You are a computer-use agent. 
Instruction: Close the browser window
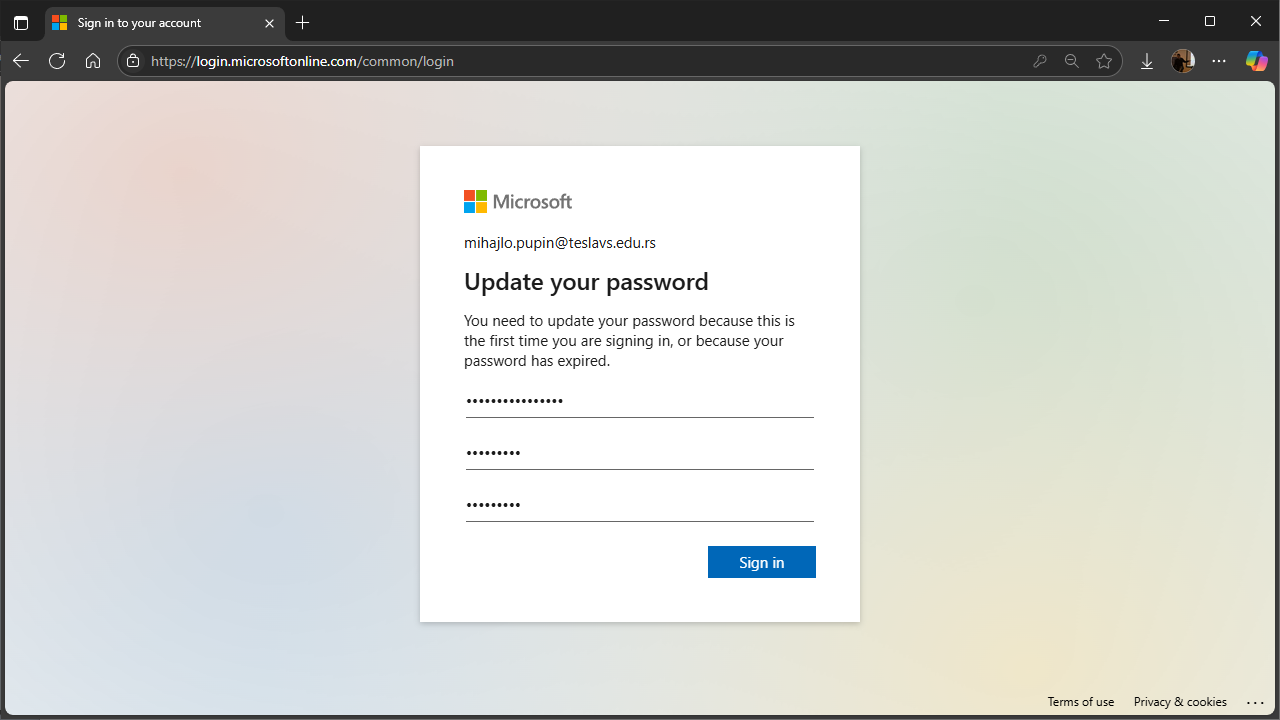1257,21
